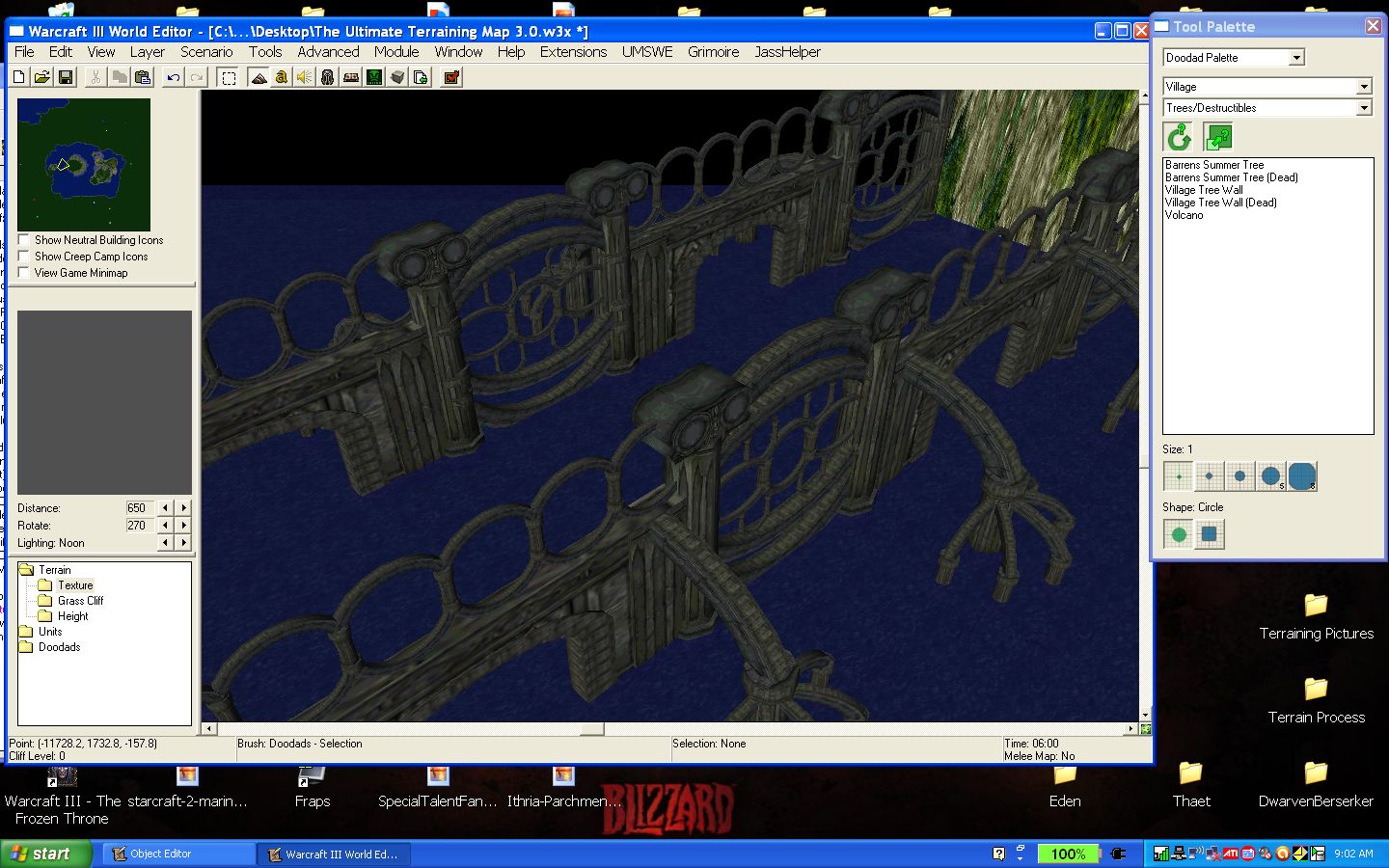Open the Grimoire menu
The image size is (1389, 868).
[714, 52]
